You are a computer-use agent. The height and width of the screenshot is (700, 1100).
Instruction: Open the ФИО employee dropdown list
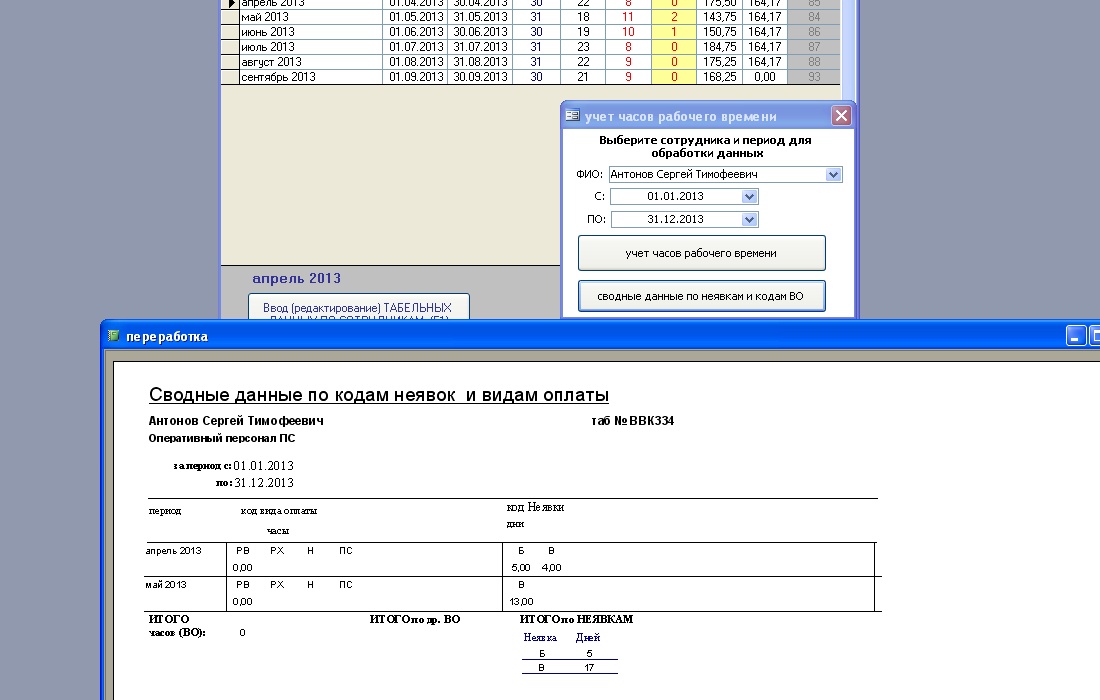click(x=833, y=175)
